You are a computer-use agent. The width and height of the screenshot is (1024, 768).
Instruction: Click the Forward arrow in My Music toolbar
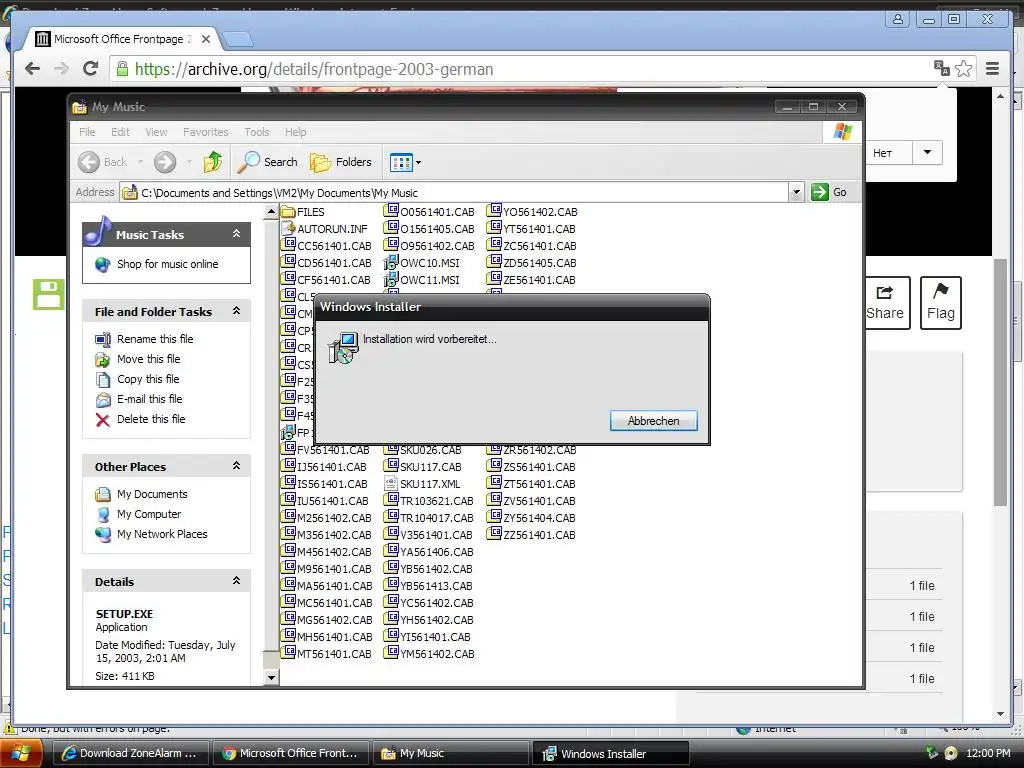pyautogui.click(x=165, y=162)
